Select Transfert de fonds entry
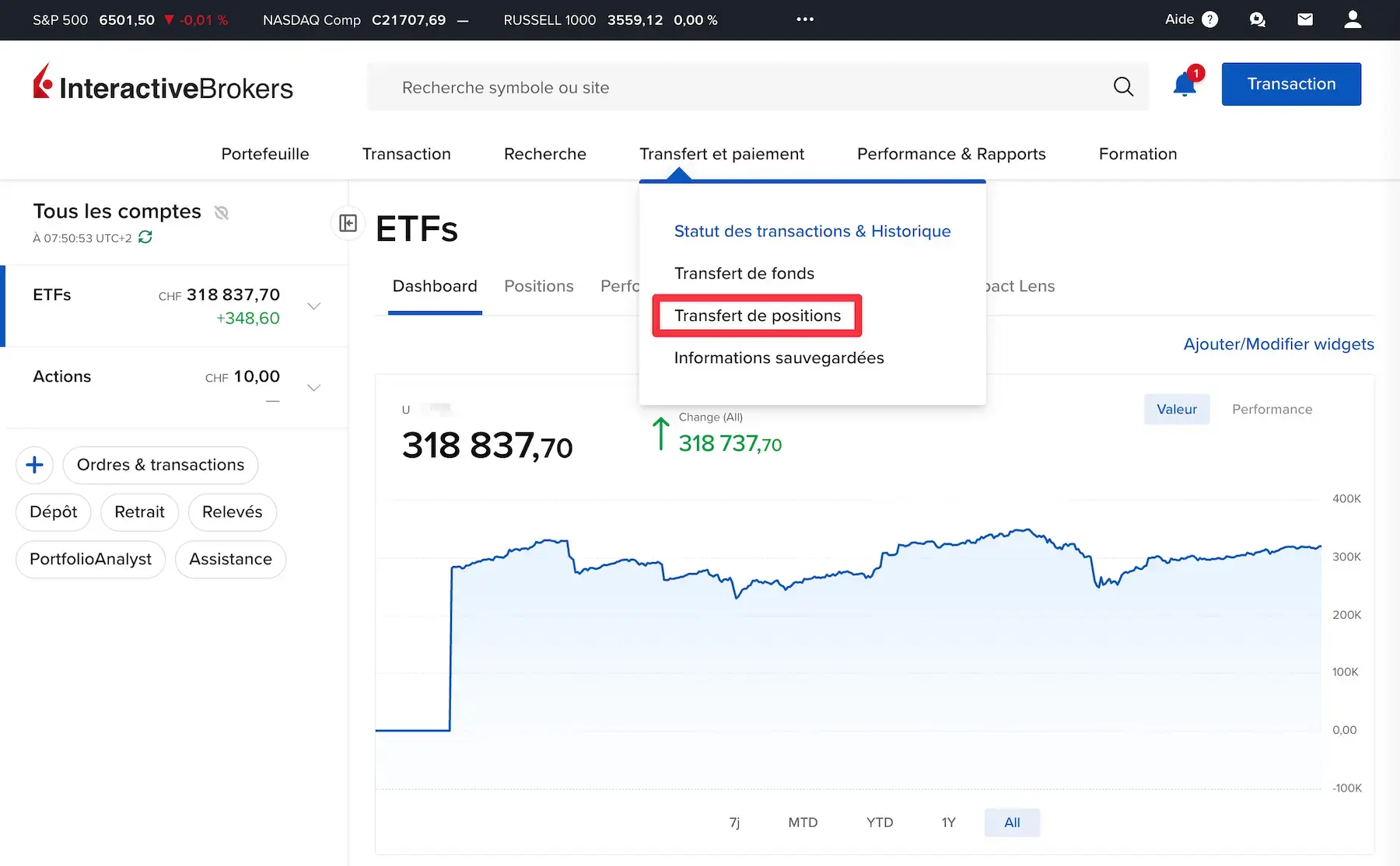This screenshot has width=1400, height=866. [x=744, y=274]
